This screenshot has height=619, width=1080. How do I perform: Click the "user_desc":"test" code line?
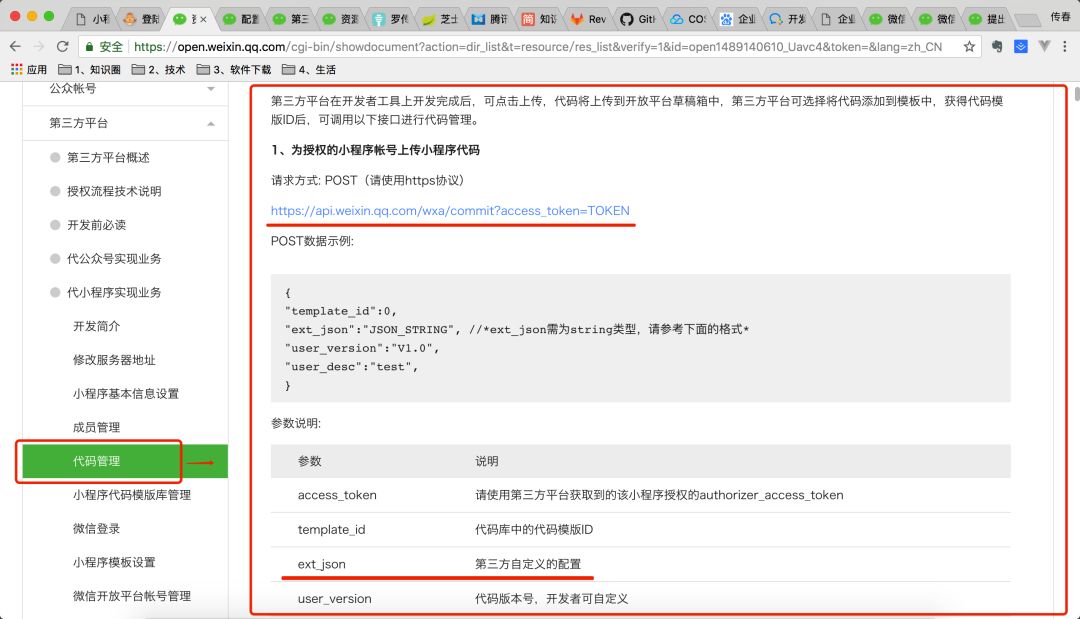point(351,367)
